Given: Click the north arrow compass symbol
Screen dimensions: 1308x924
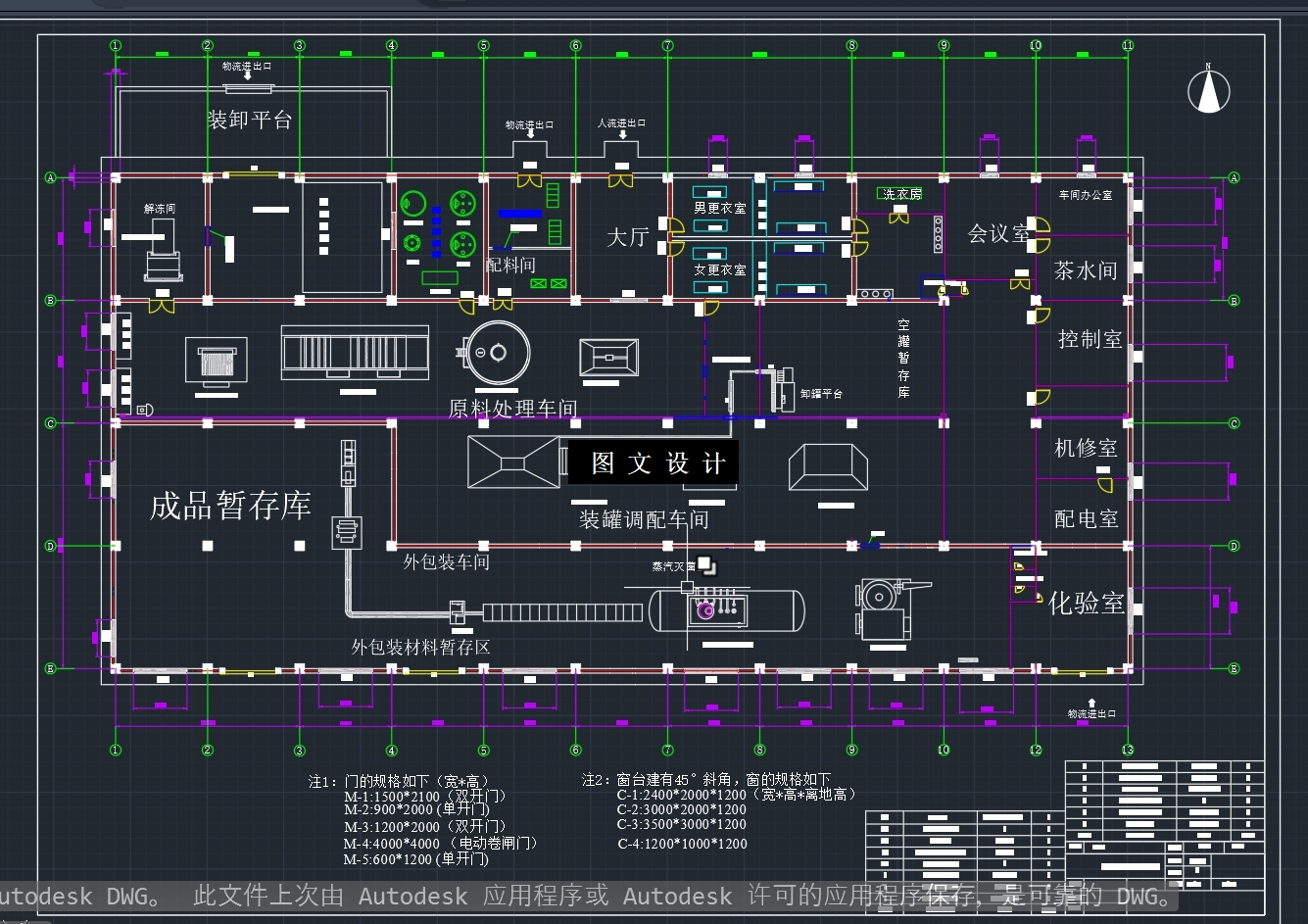Looking at the screenshot, I should (1209, 90).
